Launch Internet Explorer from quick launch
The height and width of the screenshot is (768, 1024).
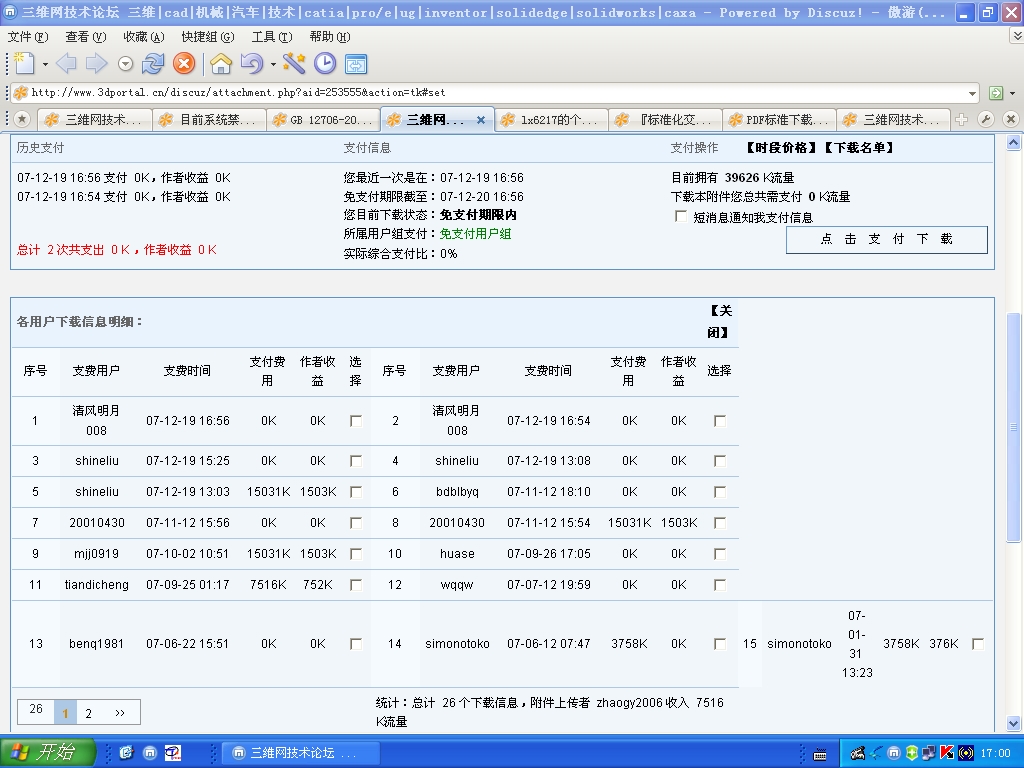pos(126,752)
